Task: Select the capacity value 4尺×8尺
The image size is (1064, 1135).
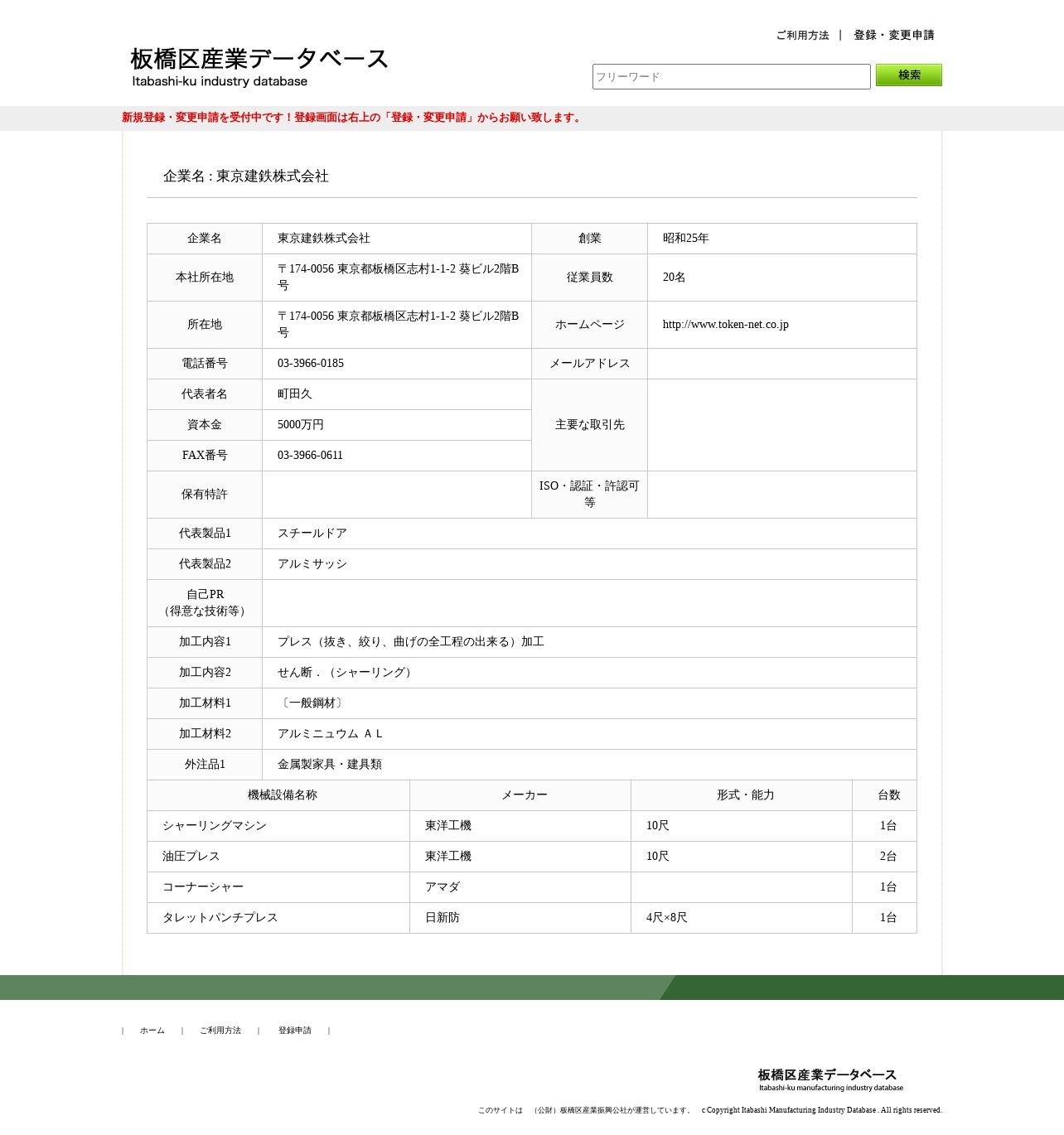Action: (667, 918)
